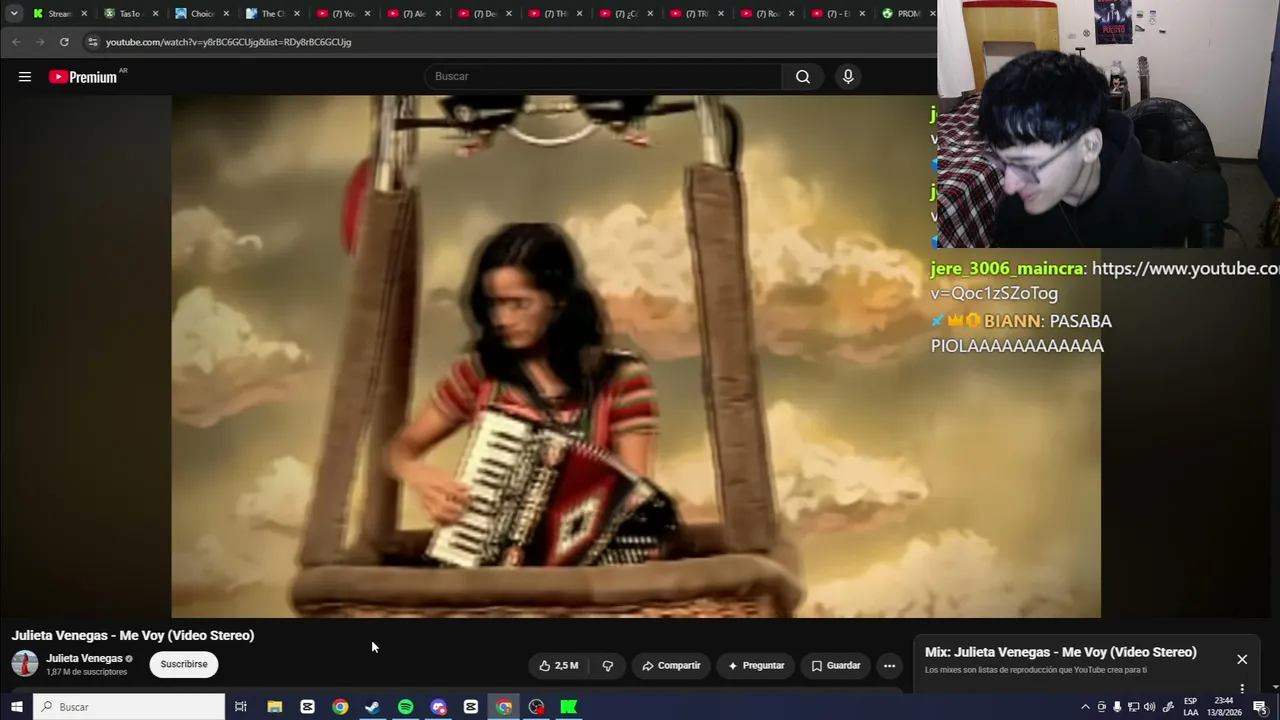Launch Steam from the taskbar
1280x720 pixels.
(372, 707)
